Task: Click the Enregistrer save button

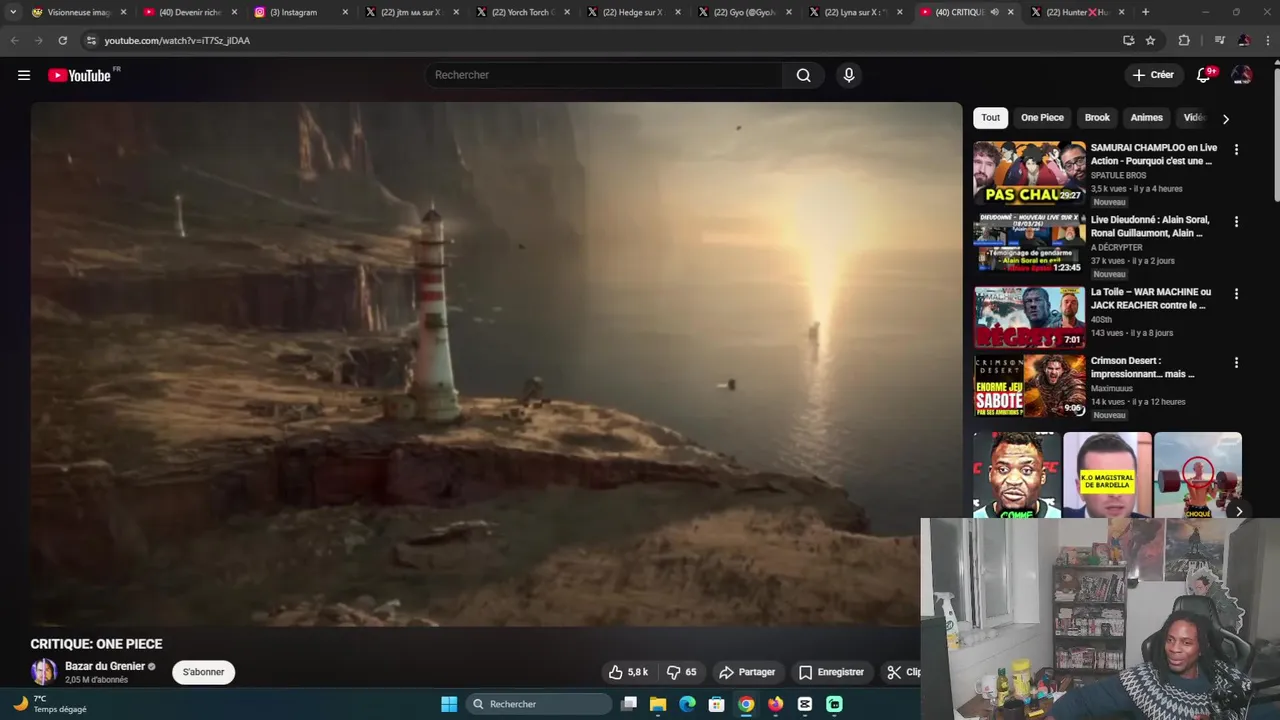Action: pyautogui.click(x=831, y=672)
